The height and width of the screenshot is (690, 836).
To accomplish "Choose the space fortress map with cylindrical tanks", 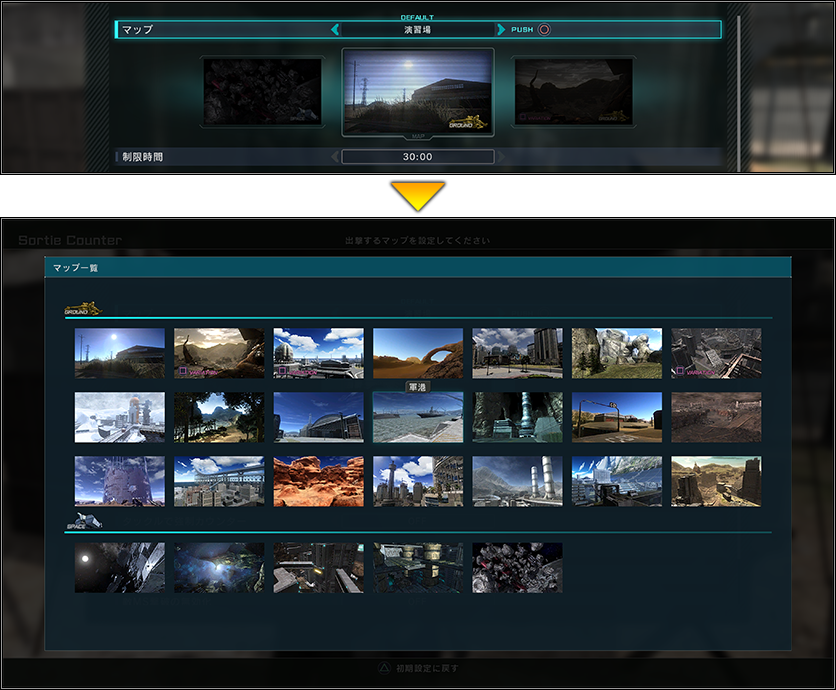I will pyautogui.click(x=418, y=567).
